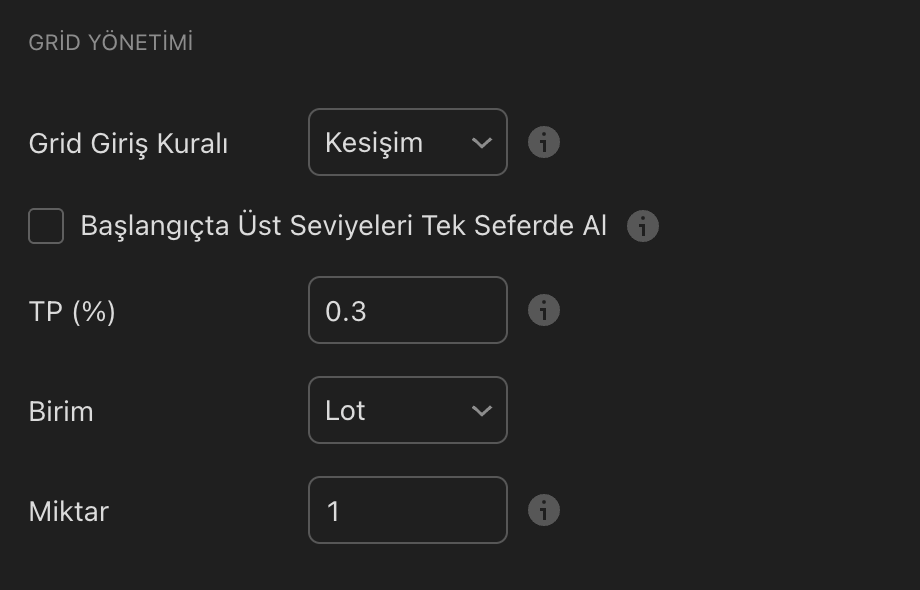The width and height of the screenshot is (920, 590).
Task: Click the TP (%) input field
Action: coord(407,311)
